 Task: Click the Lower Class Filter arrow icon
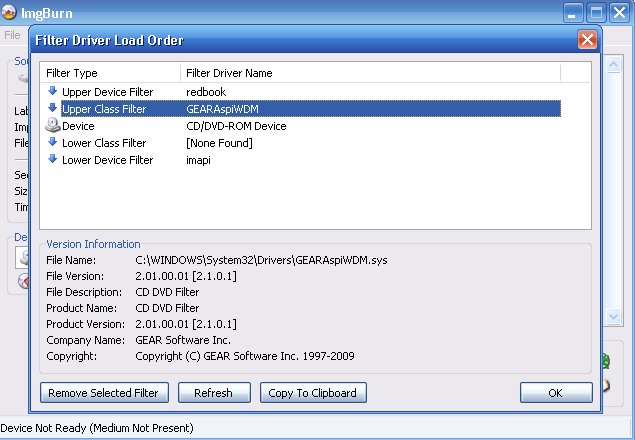[x=52, y=143]
